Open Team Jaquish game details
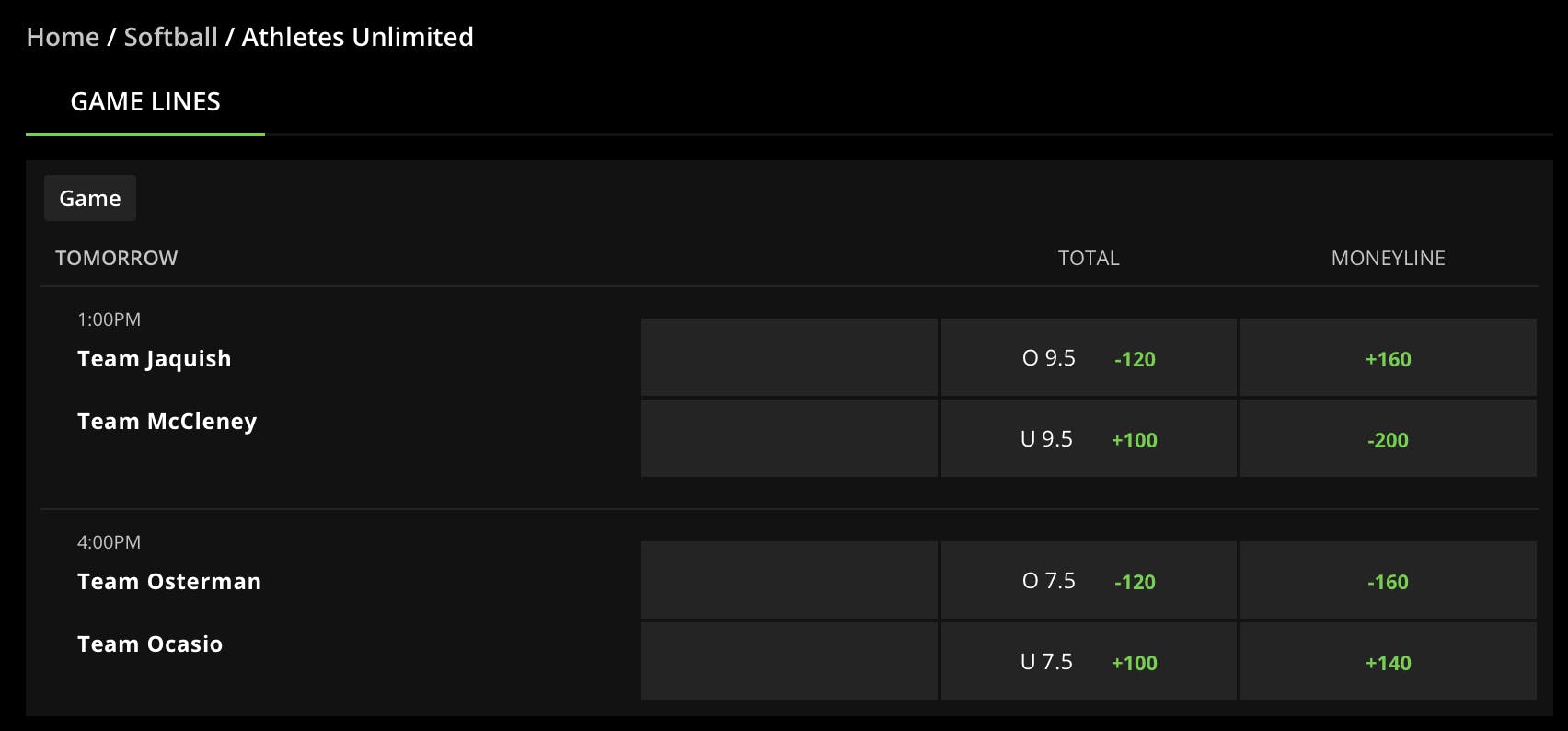The height and width of the screenshot is (731, 1568). point(155,359)
